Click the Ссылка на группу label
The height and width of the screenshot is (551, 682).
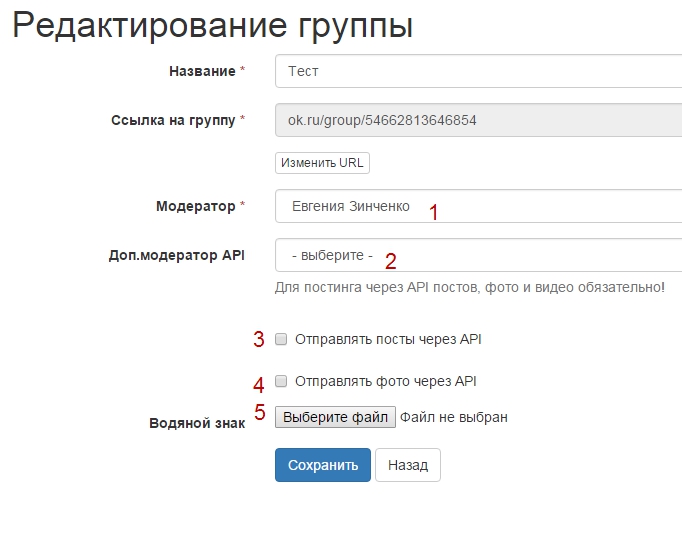[x=172, y=120]
